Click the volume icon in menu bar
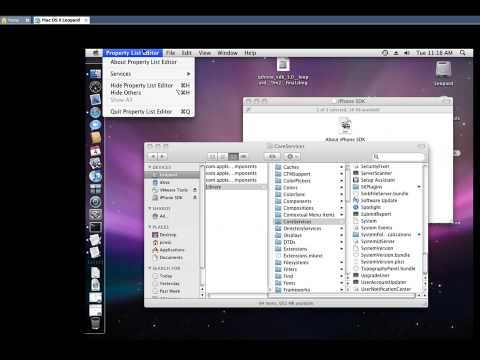480x360 pixels. (407, 53)
